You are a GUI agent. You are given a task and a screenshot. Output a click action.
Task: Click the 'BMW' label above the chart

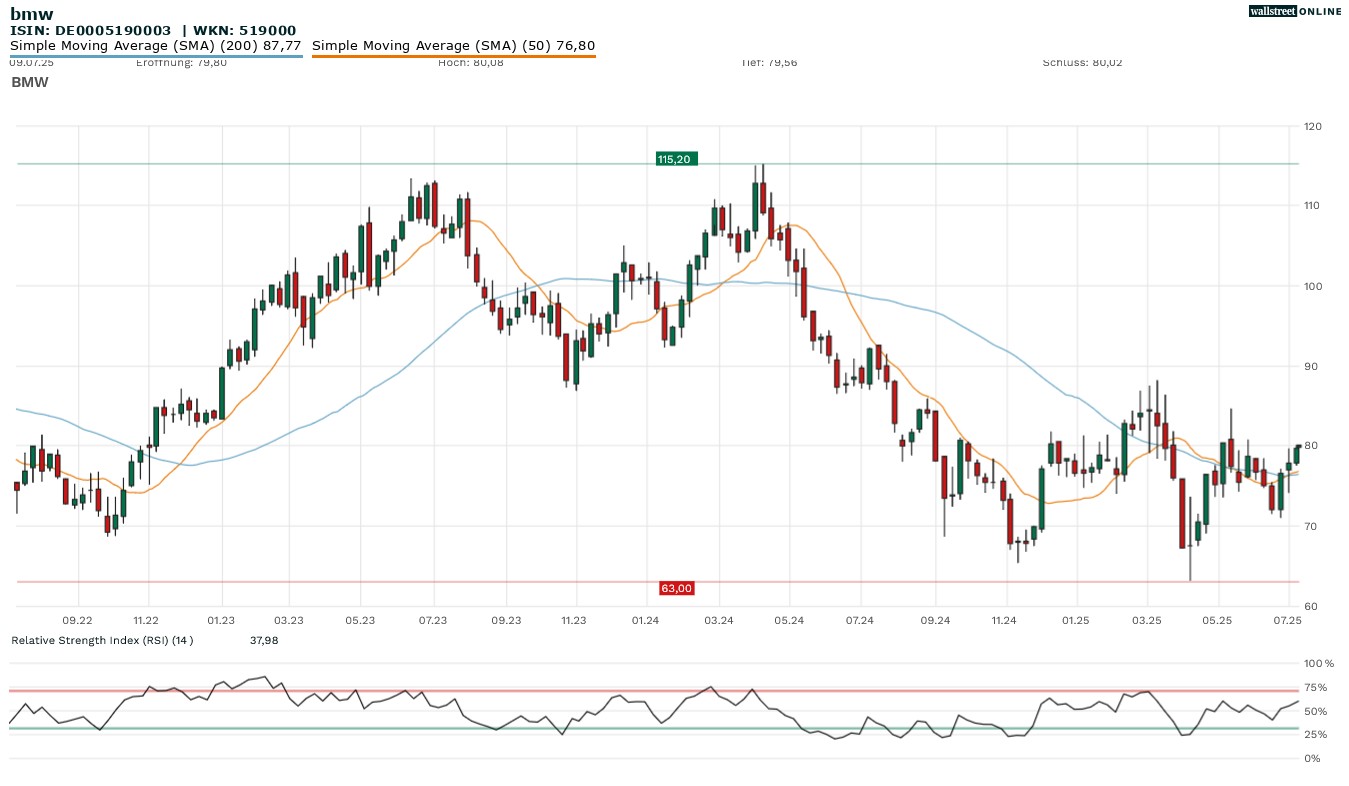point(30,82)
